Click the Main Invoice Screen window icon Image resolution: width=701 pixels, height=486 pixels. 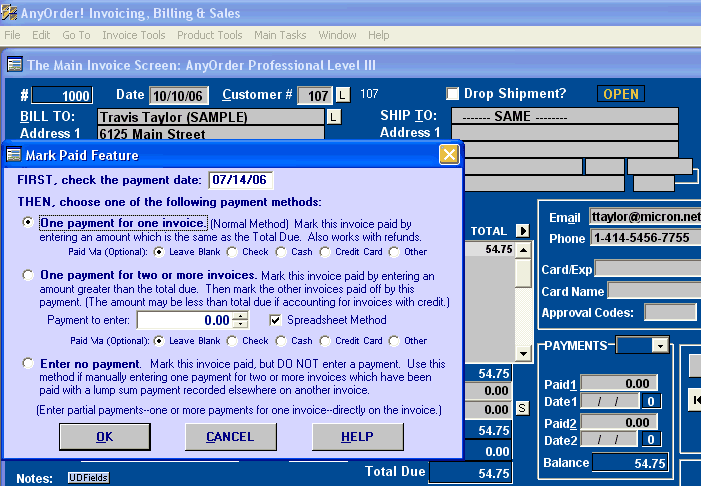click(x=14, y=65)
